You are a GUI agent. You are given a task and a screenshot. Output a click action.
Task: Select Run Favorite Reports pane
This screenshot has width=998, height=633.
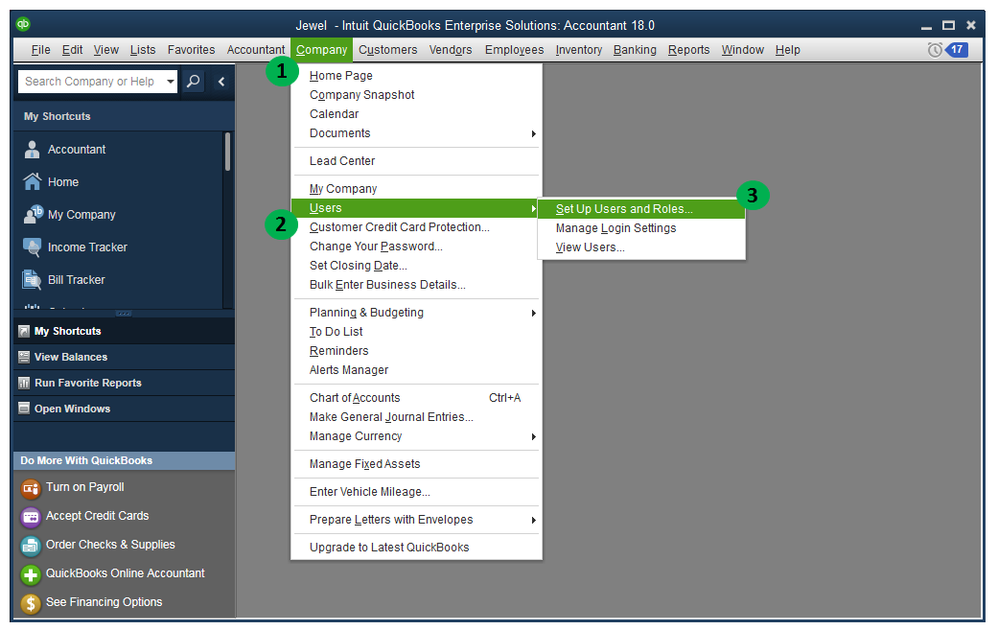tap(124, 383)
